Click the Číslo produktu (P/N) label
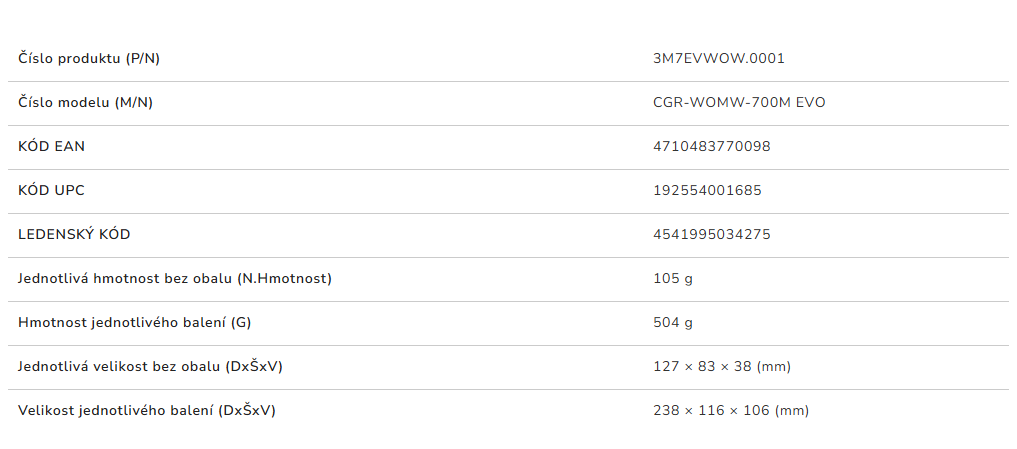 pyautogui.click(x=89, y=58)
